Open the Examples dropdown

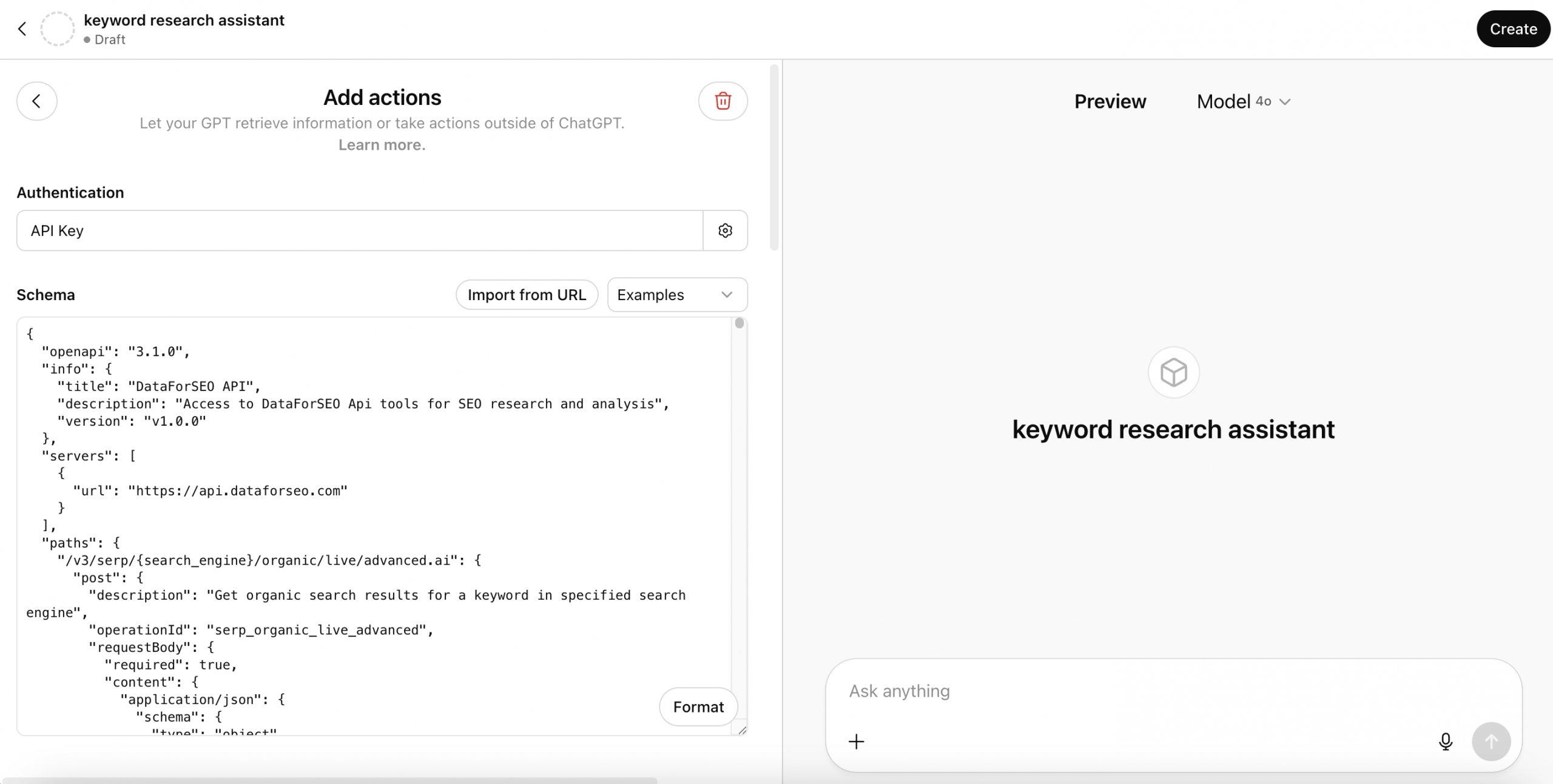(x=677, y=295)
